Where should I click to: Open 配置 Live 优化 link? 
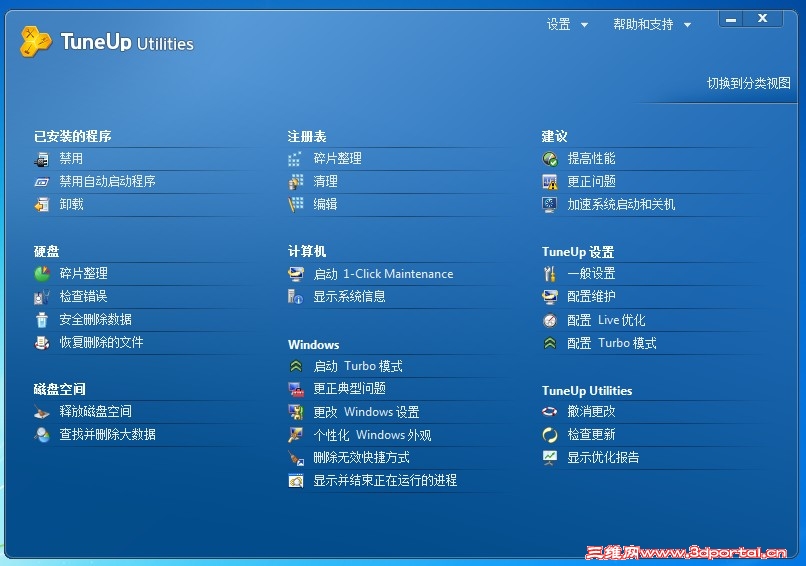pyautogui.click(x=606, y=320)
